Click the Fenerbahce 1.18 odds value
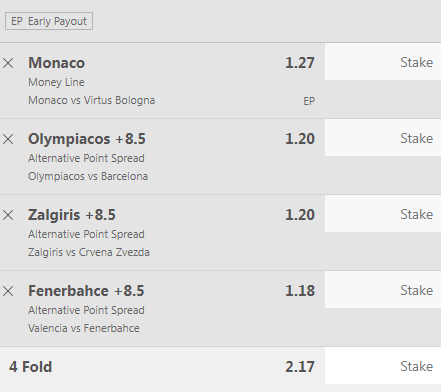The image size is (441, 392). click(300, 291)
